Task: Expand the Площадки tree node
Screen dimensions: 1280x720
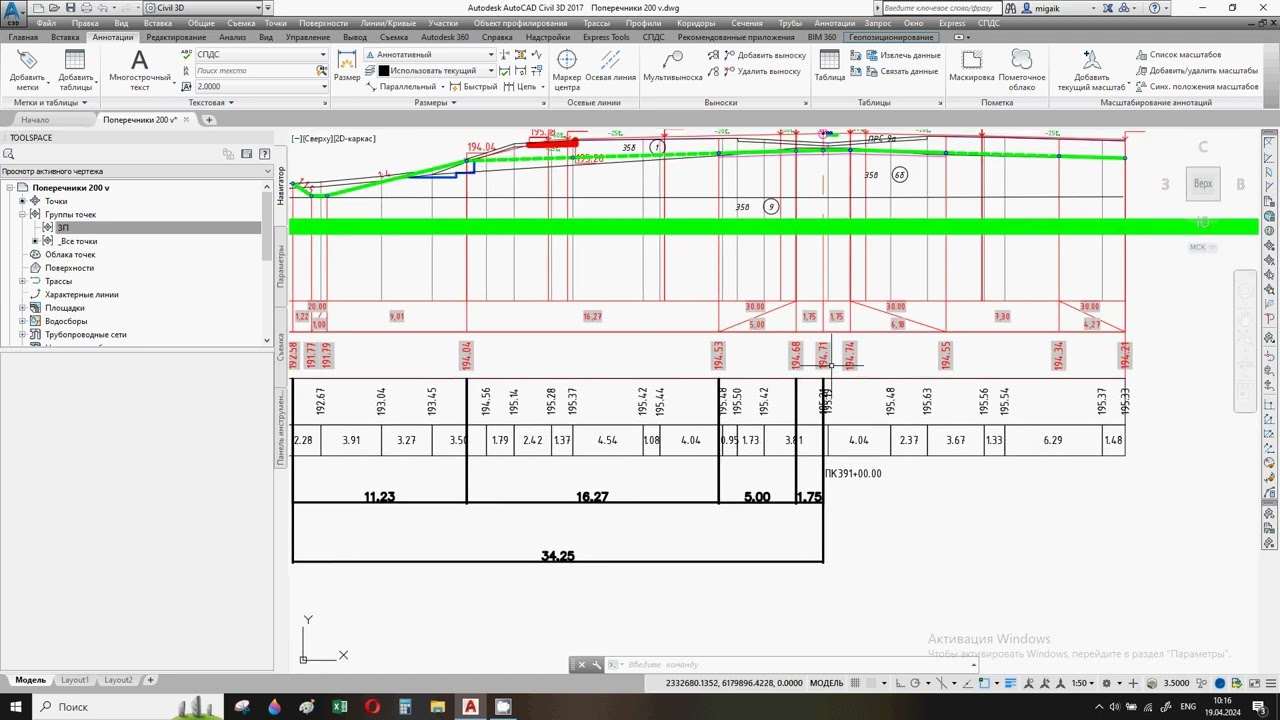Action: coord(22,308)
